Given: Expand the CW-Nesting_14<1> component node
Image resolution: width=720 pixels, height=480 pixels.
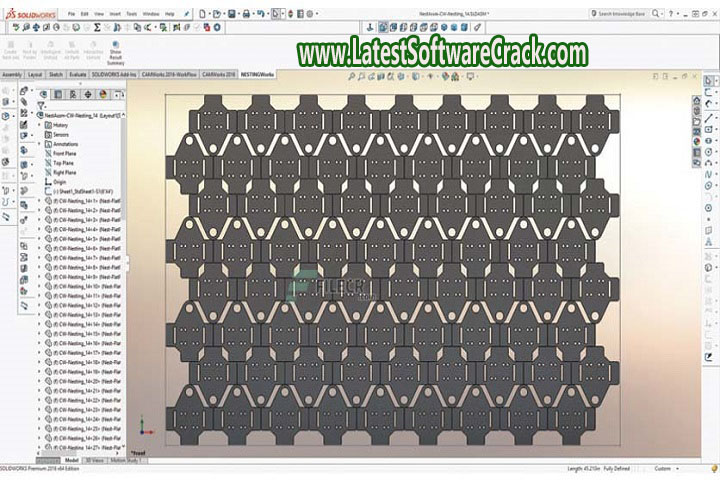Looking at the screenshot, I should tap(39, 201).
